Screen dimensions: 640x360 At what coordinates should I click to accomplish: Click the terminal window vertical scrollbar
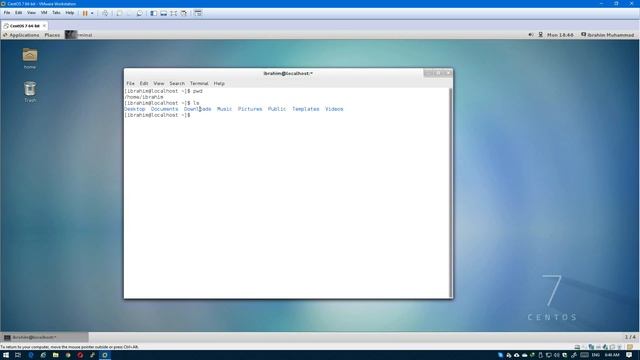coord(451,193)
